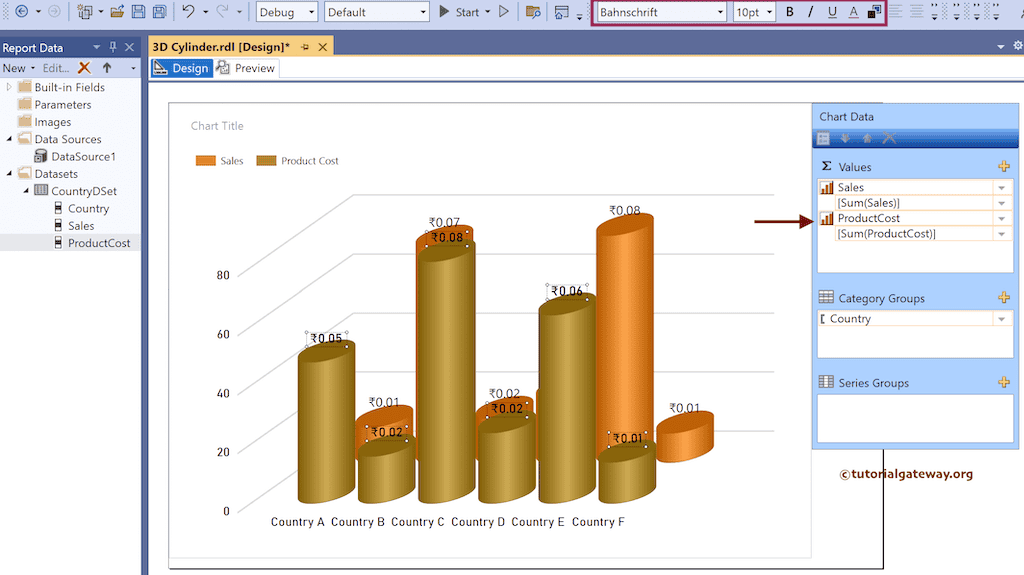Image resolution: width=1024 pixels, height=575 pixels.
Task: Add a new Series Group
Action: tap(1004, 382)
